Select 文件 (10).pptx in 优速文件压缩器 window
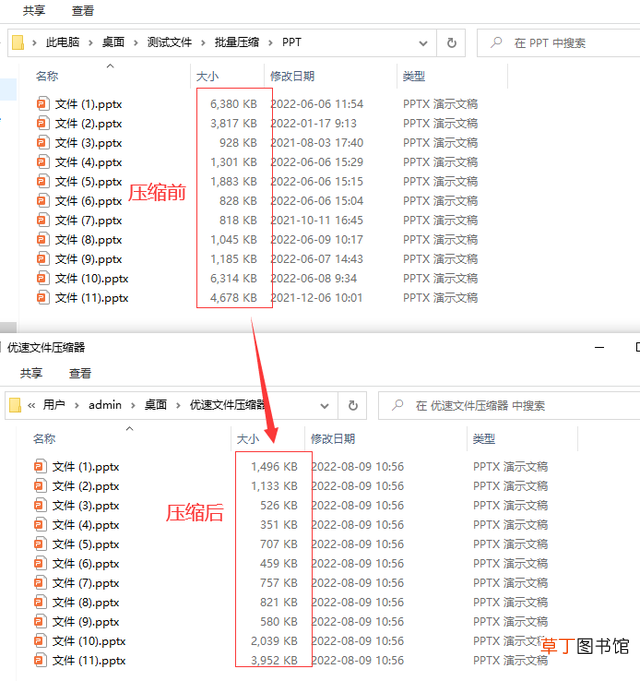 click(x=89, y=641)
